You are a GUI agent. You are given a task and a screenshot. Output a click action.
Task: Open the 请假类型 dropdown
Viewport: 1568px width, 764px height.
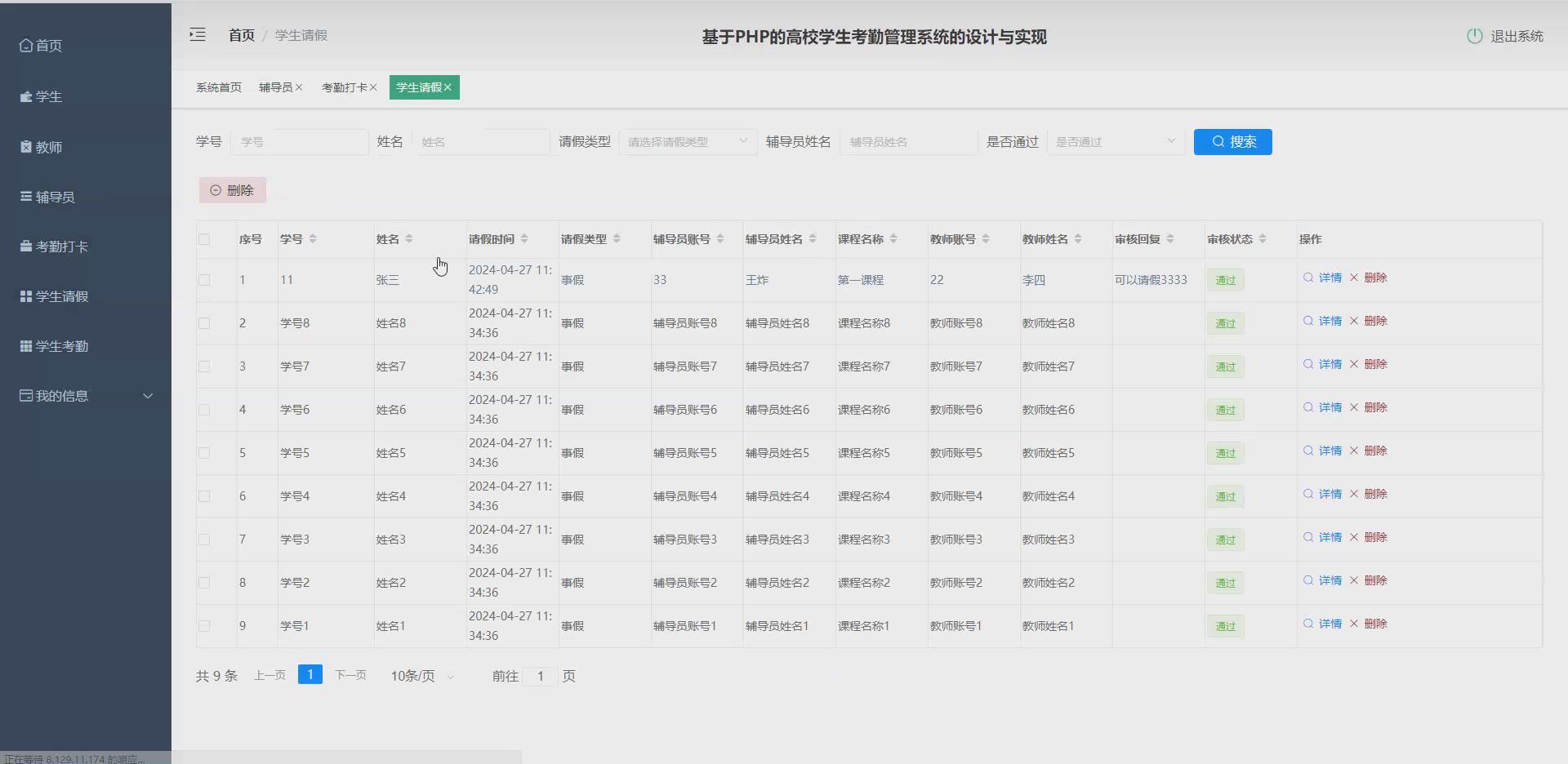[687, 141]
